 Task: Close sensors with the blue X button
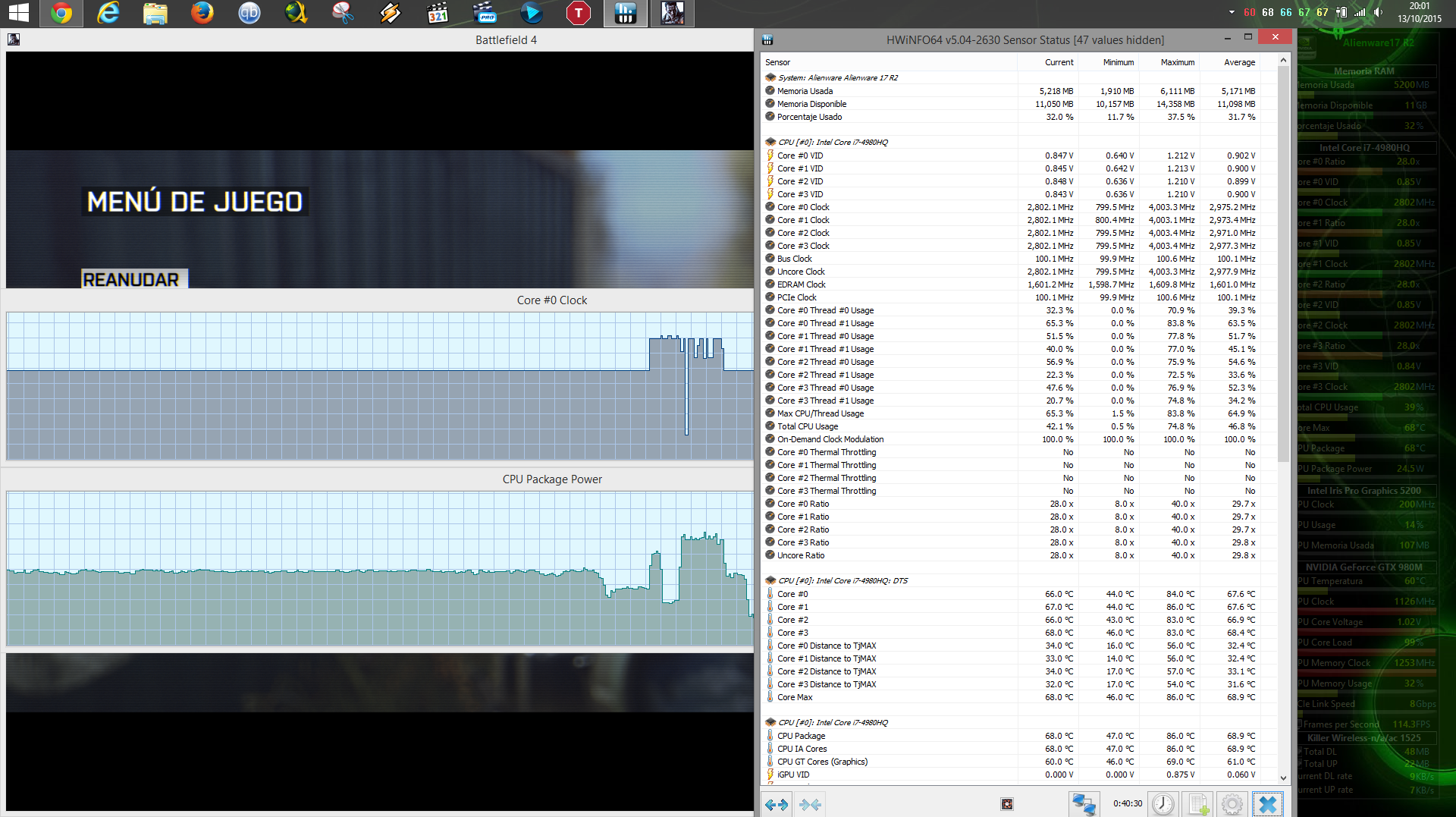pos(1268,804)
